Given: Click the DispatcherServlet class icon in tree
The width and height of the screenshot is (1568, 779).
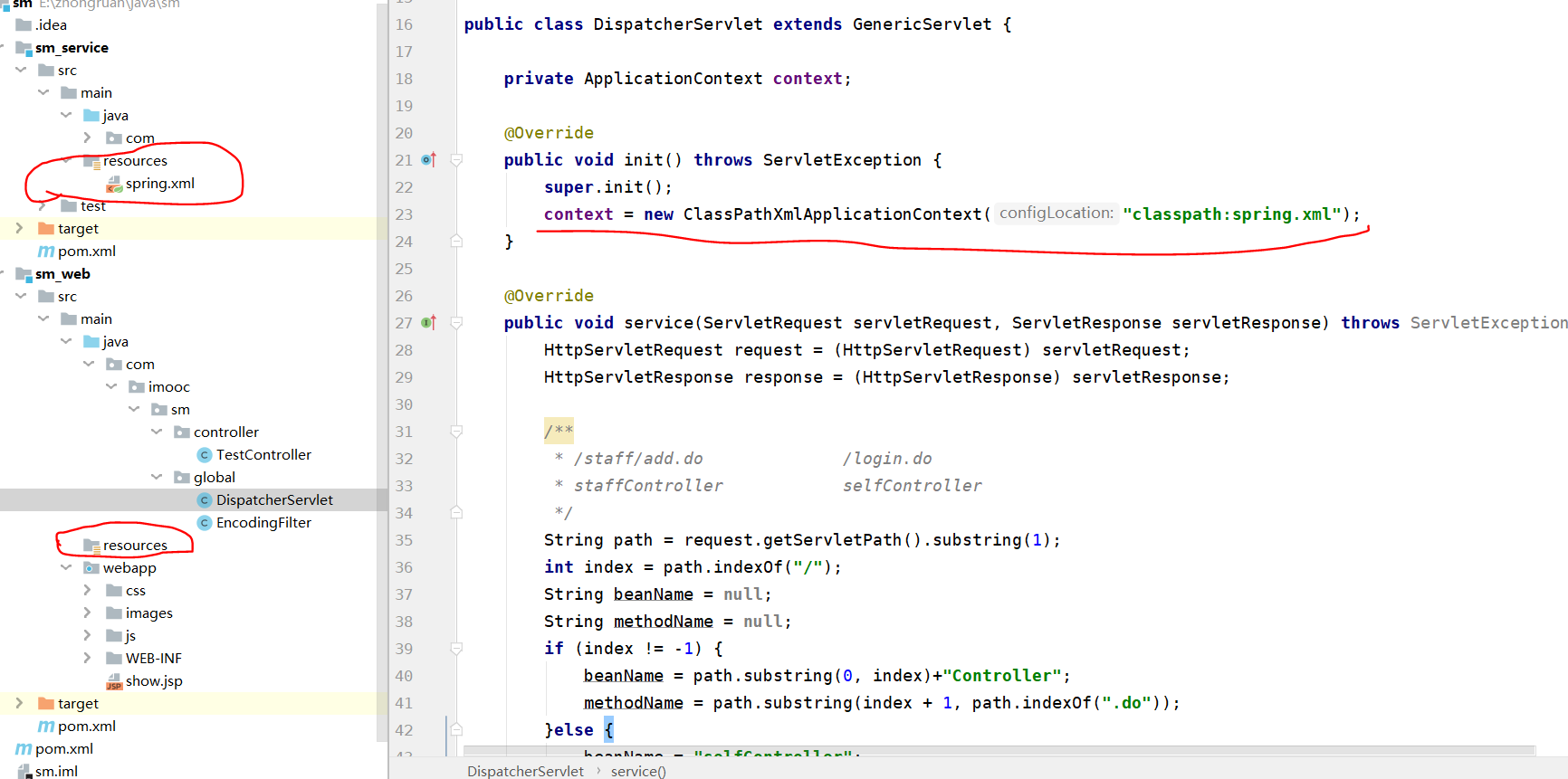Looking at the screenshot, I should pyautogui.click(x=205, y=500).
